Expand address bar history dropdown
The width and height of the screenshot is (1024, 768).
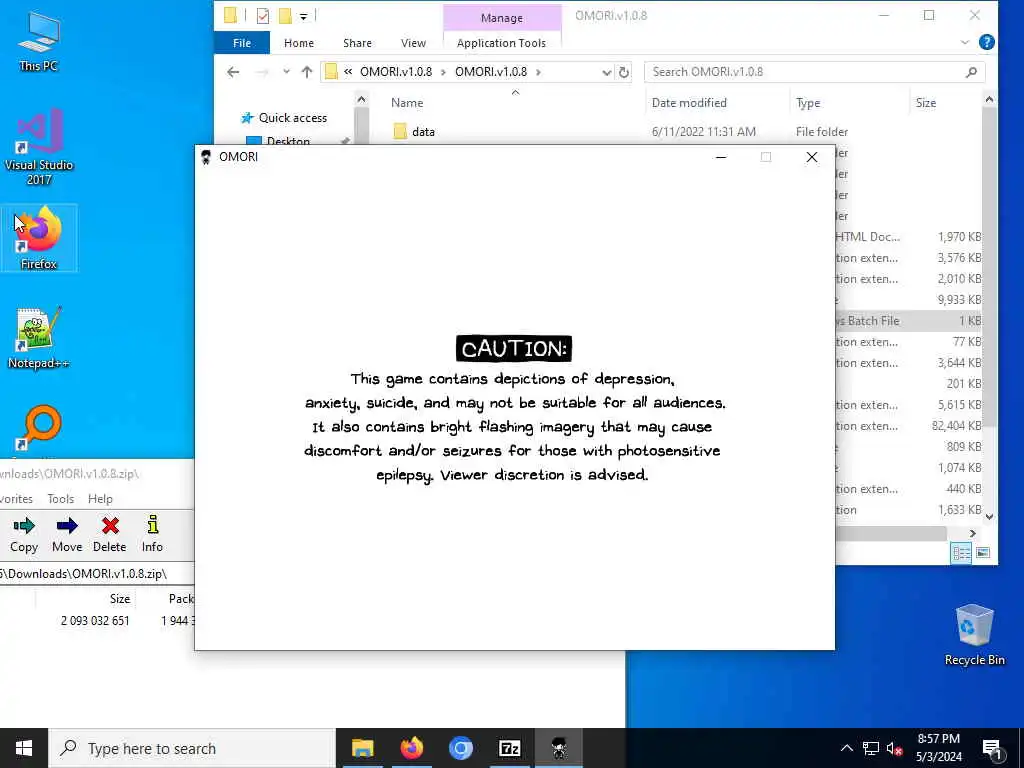(606, 72)
